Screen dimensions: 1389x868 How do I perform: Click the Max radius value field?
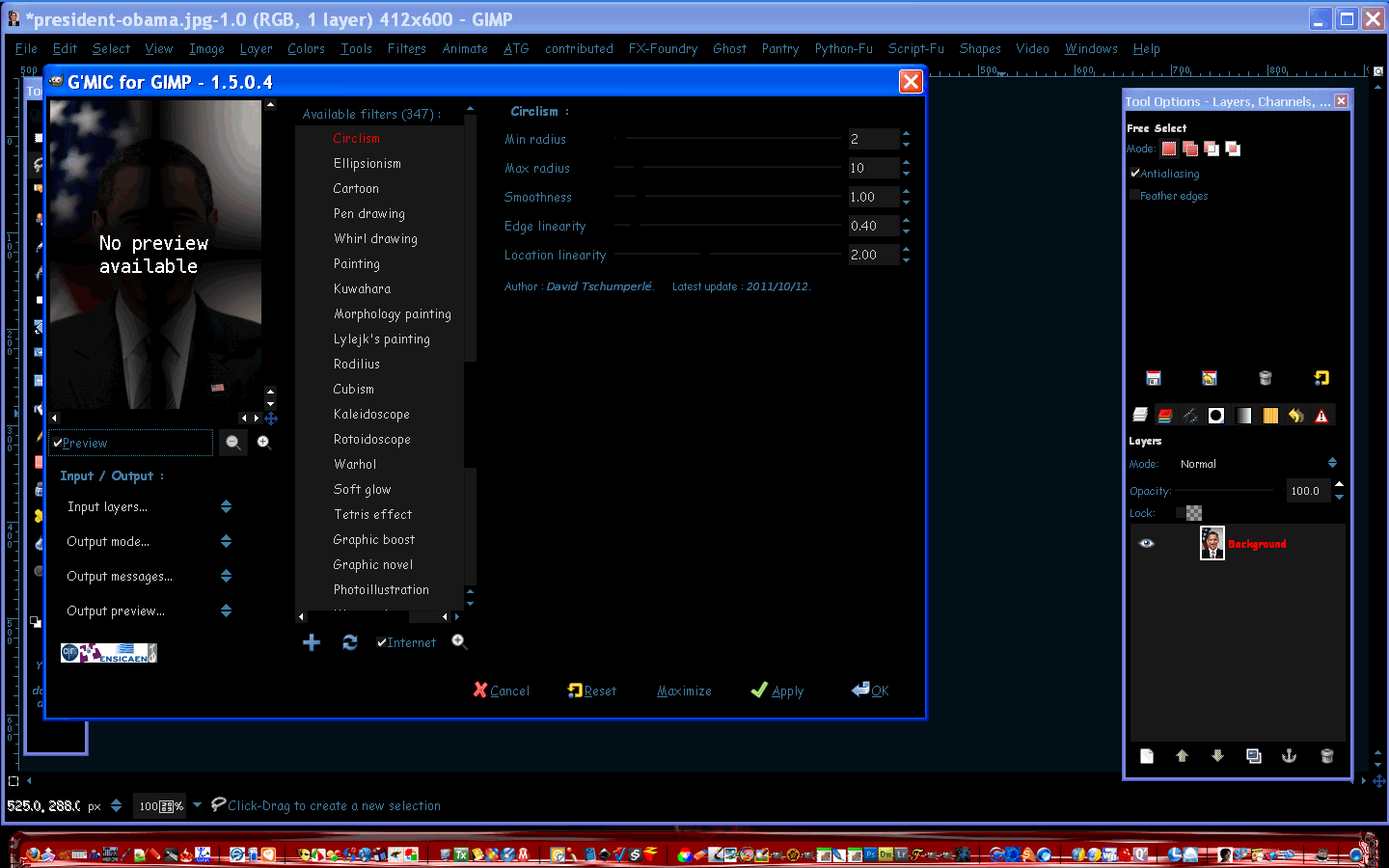tap(873, 168)
